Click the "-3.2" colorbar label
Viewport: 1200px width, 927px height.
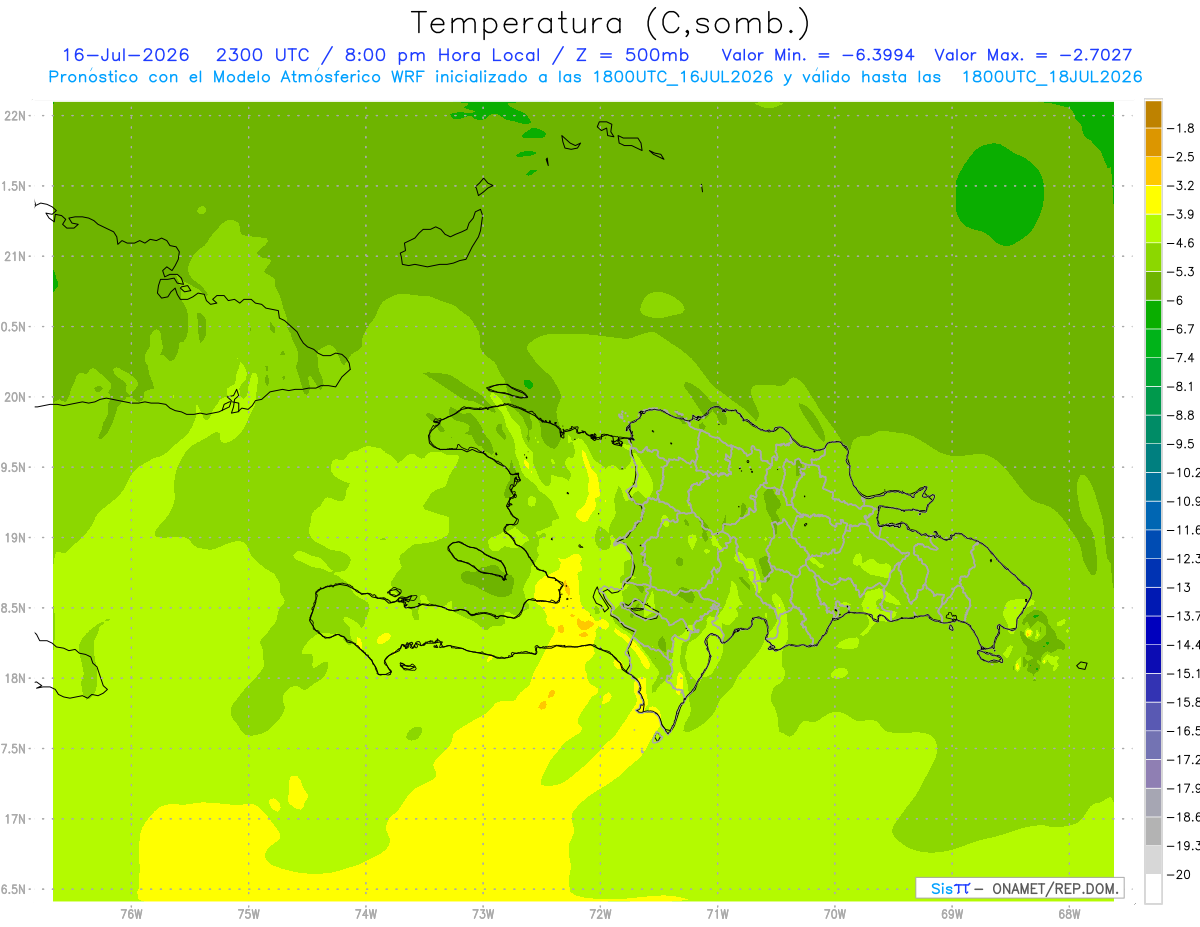click(1183, 186)
